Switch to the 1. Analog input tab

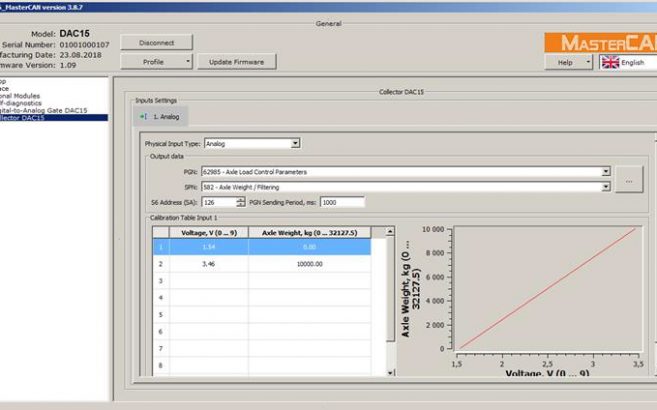[160, 116]
